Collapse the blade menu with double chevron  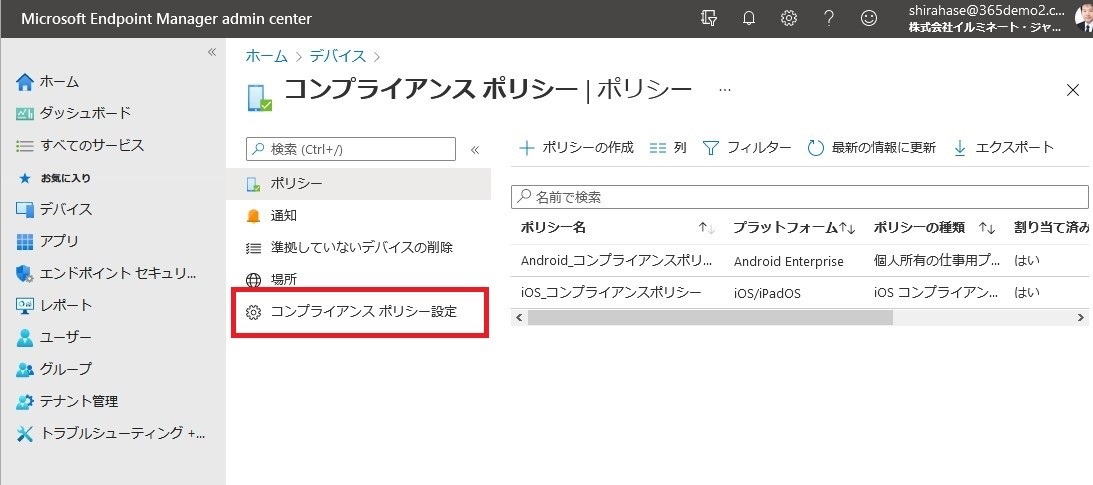point(475,149)
